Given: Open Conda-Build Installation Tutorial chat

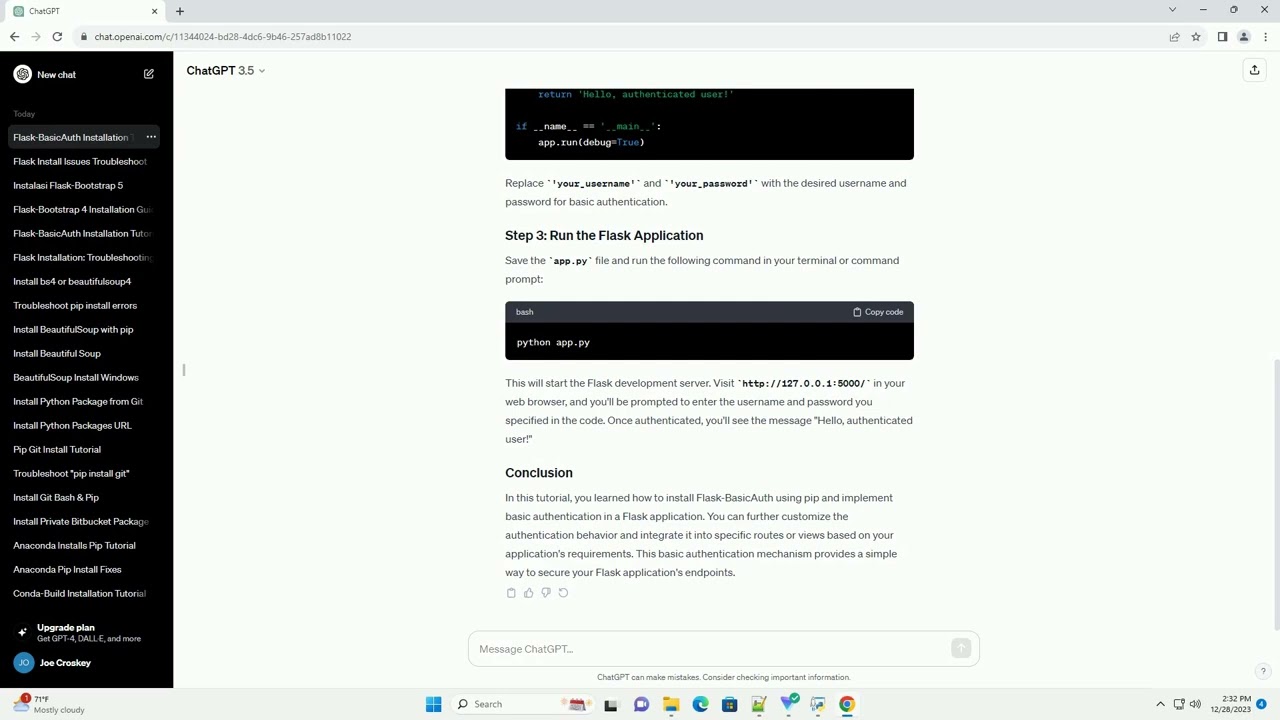Looking at the screenshot, I should pos(80,593).
